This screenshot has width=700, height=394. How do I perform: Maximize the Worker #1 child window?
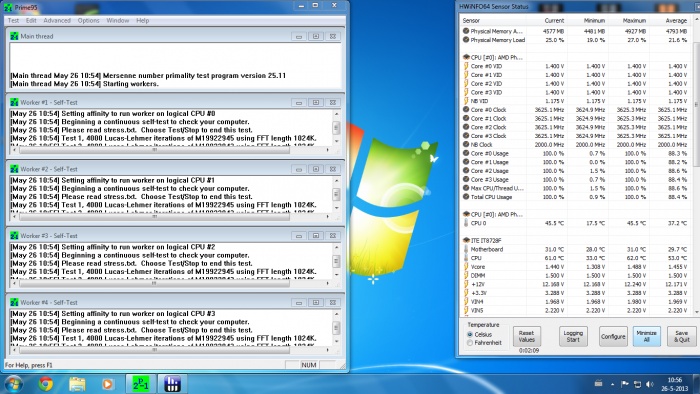click(x=316, y=103)
